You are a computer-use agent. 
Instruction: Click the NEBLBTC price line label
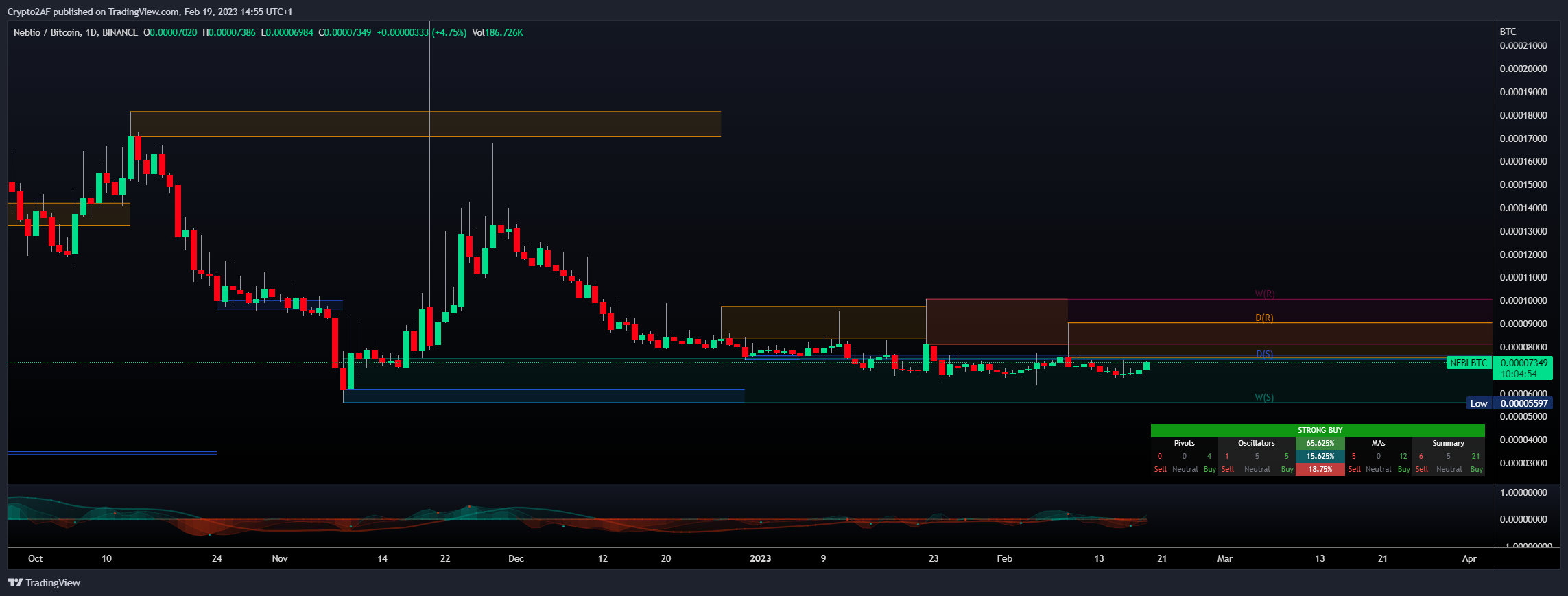1469,363
